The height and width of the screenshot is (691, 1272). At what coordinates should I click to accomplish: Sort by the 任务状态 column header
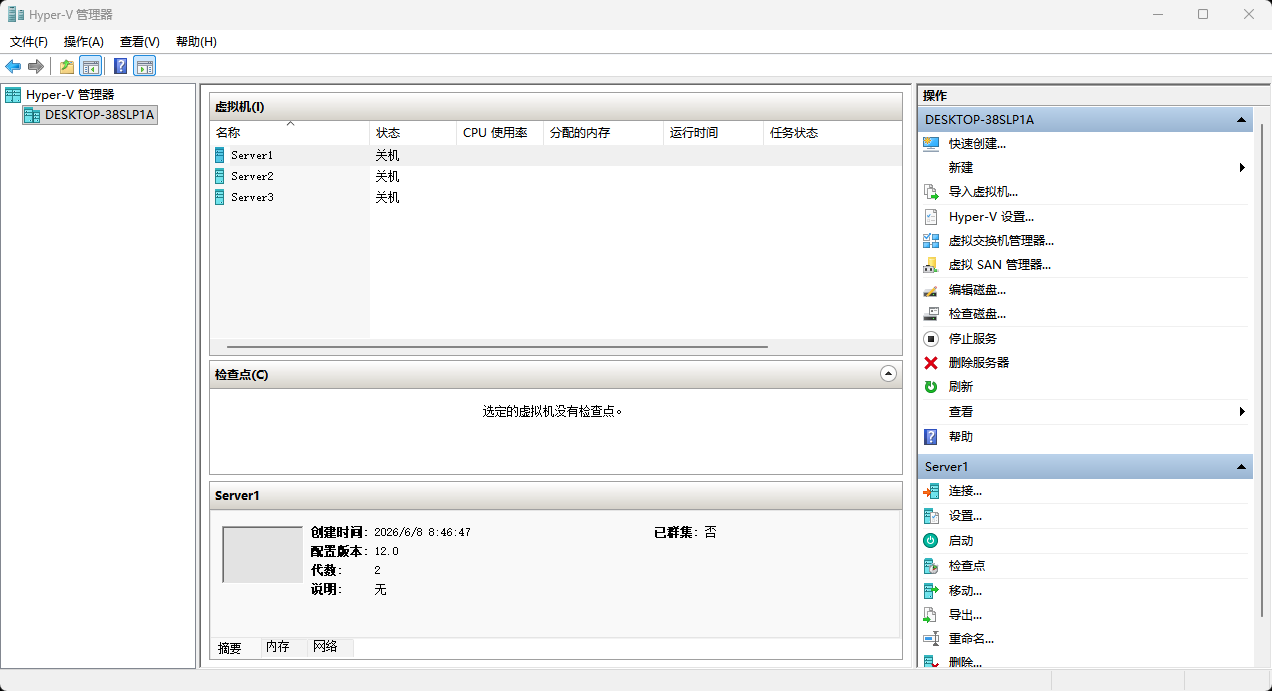tap(832, 133)
